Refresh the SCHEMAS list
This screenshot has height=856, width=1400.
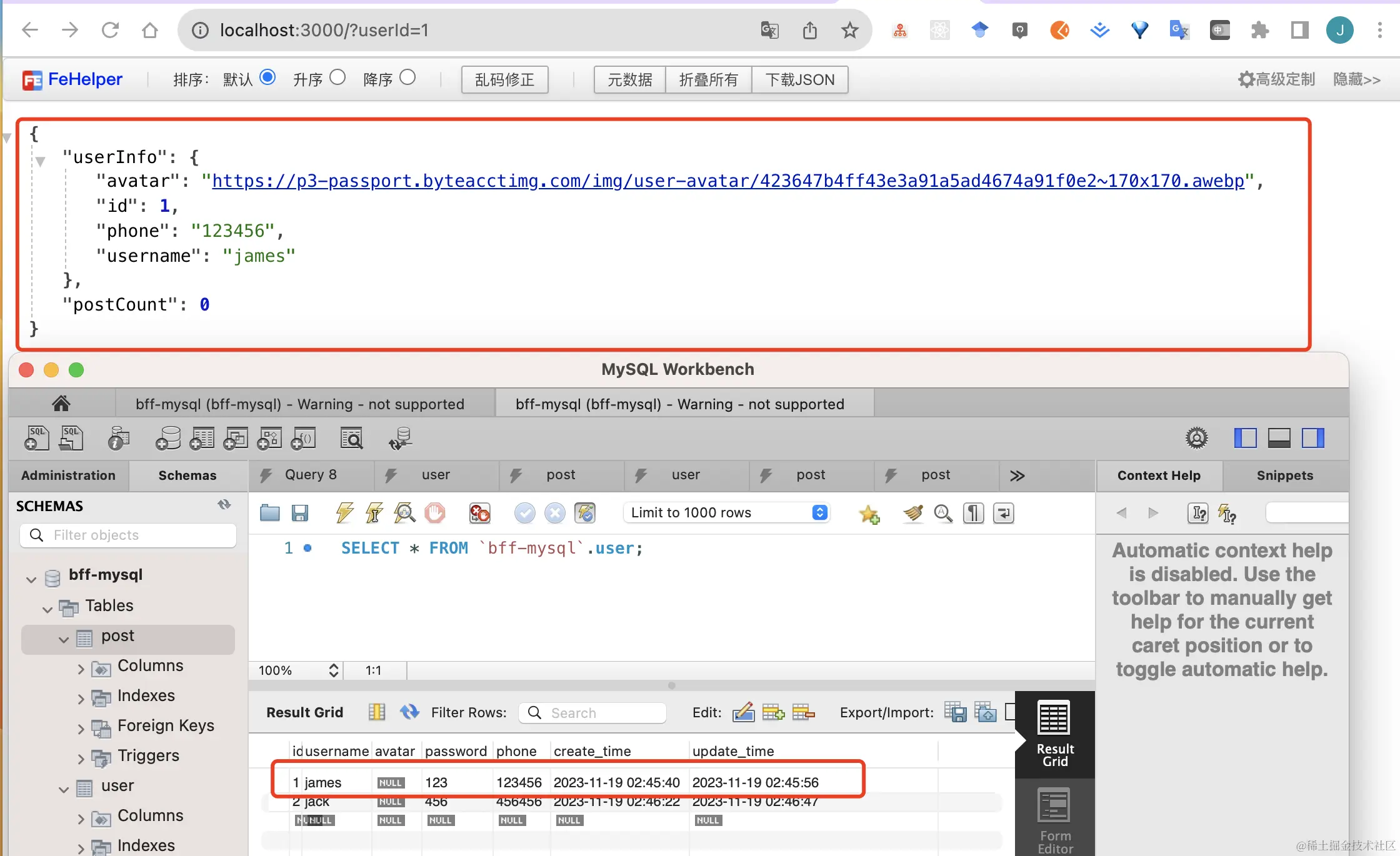[x=224, y=505]
